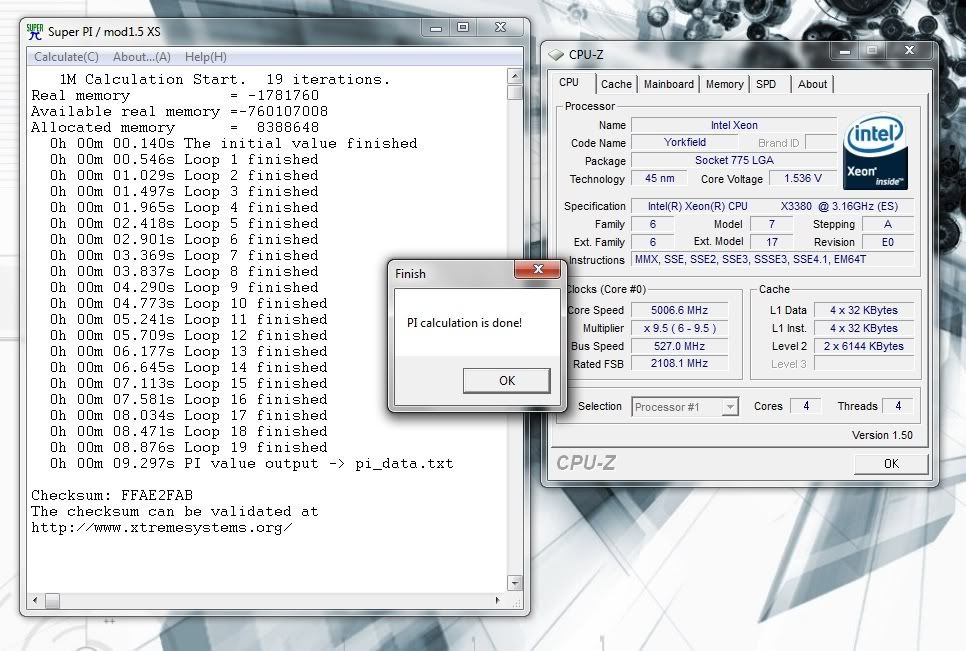The height and width of the screenshot is (651, 966).
Task: Minimize the Super PI window
Action: coord(436,28)
